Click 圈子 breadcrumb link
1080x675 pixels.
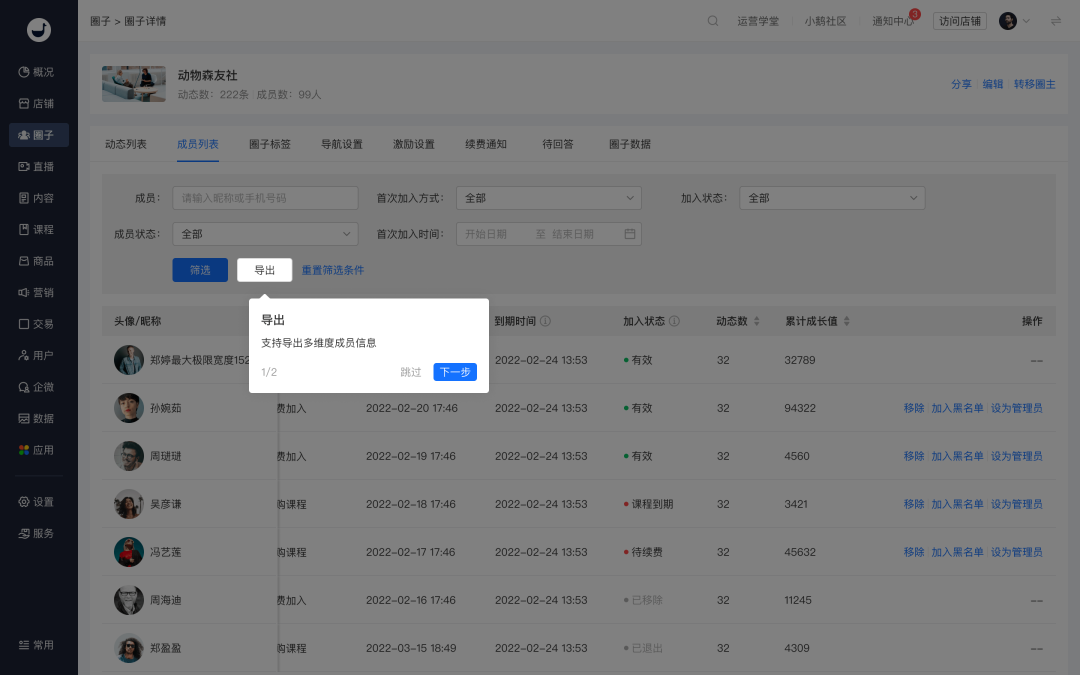point(100,21)
